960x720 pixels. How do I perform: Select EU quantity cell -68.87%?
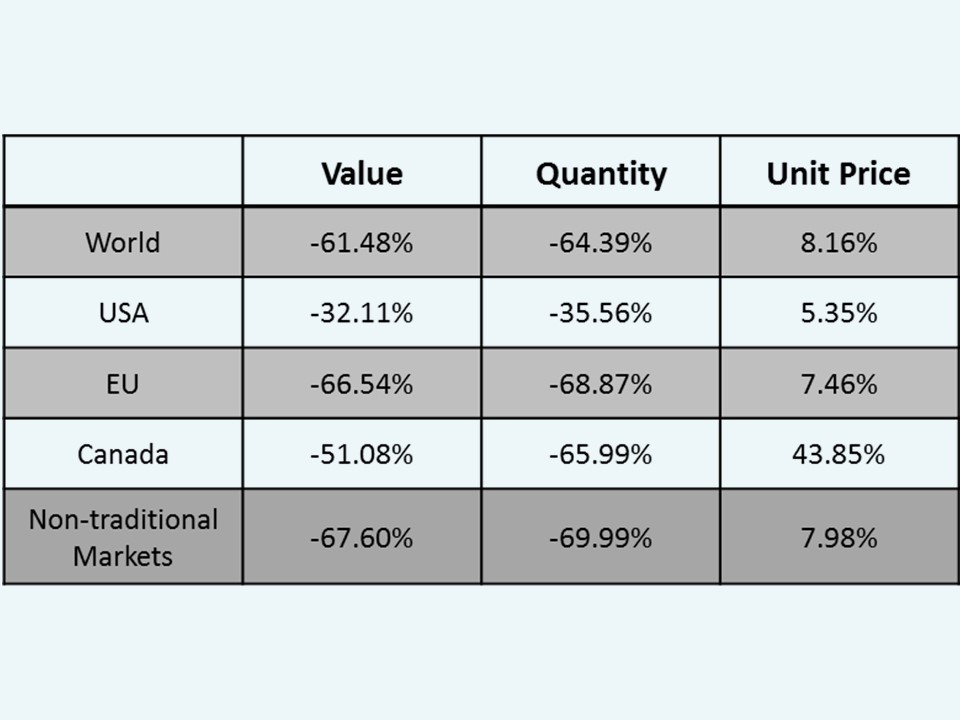coord(600,384)
